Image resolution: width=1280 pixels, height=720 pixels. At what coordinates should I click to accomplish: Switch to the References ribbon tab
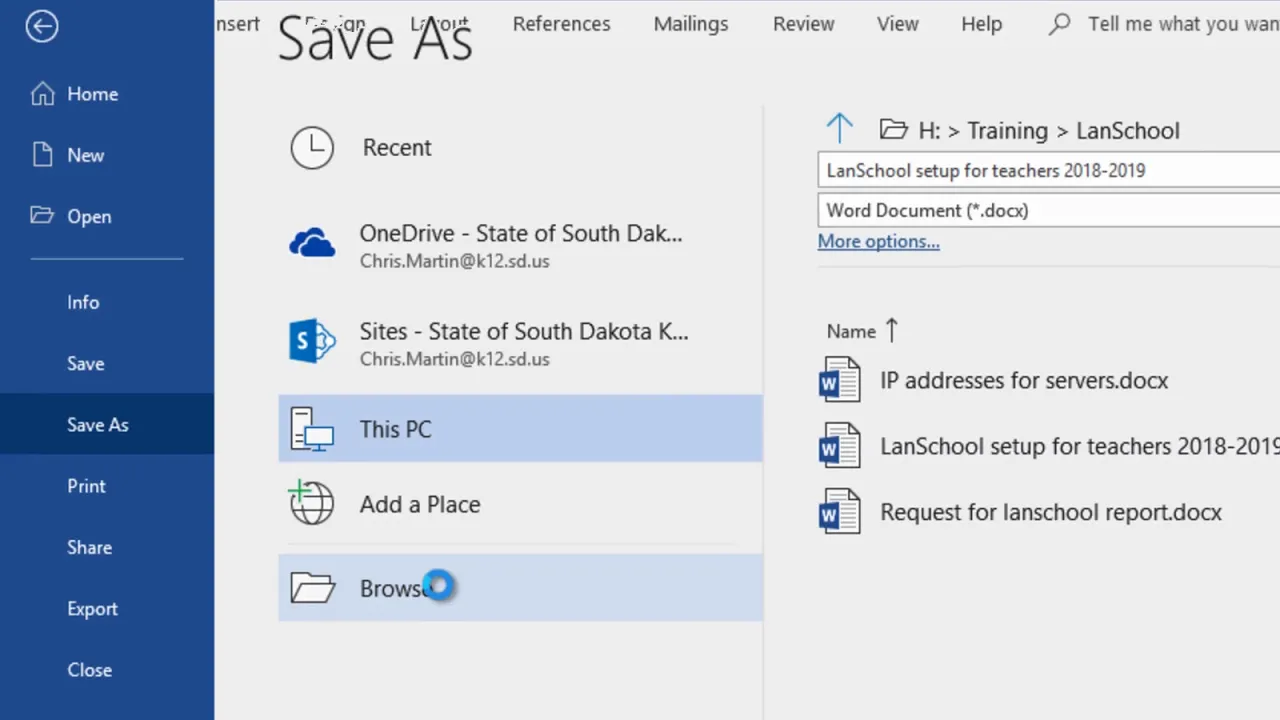(x=561, y=24)
